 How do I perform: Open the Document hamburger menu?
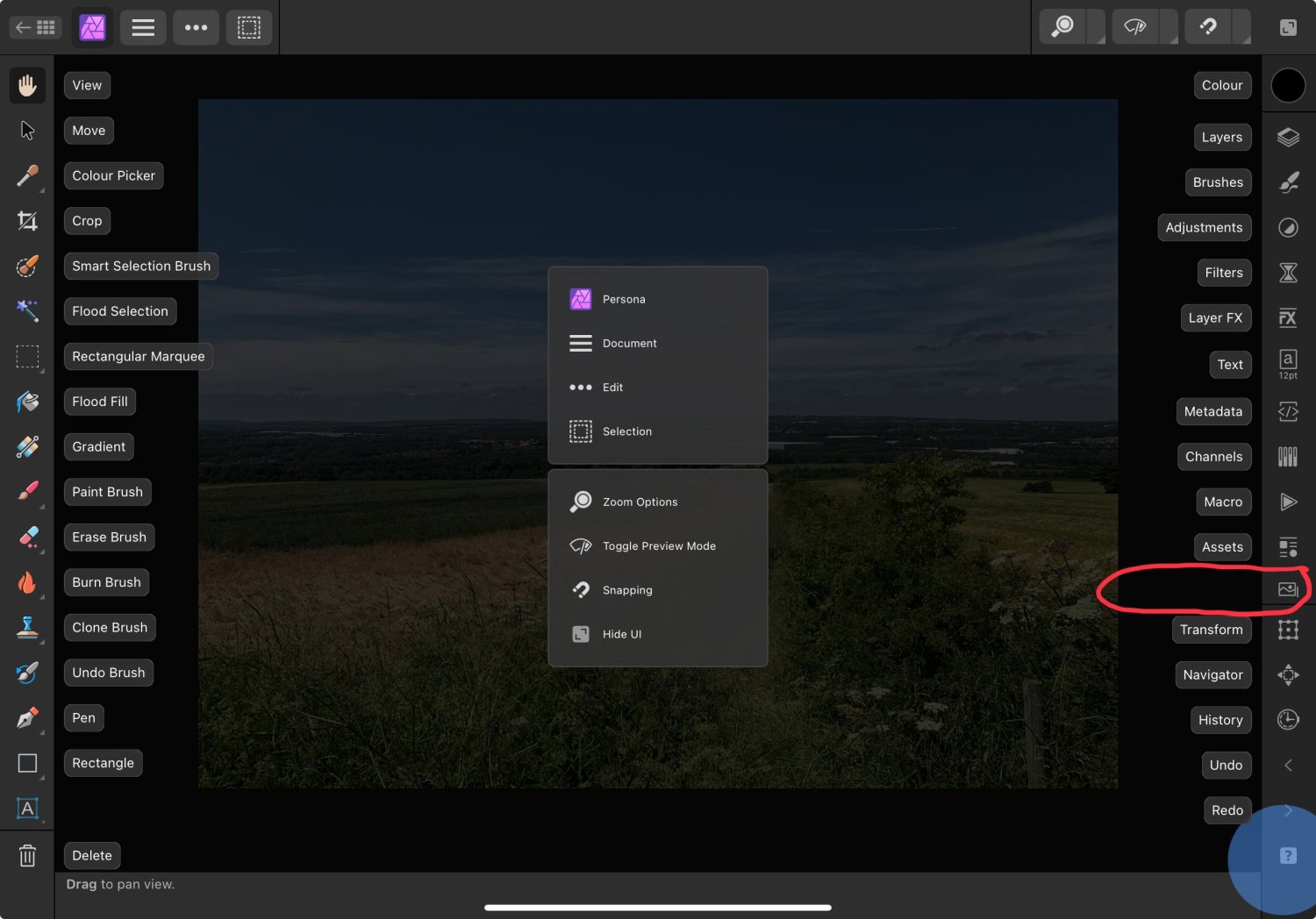[x=143, y=27]
